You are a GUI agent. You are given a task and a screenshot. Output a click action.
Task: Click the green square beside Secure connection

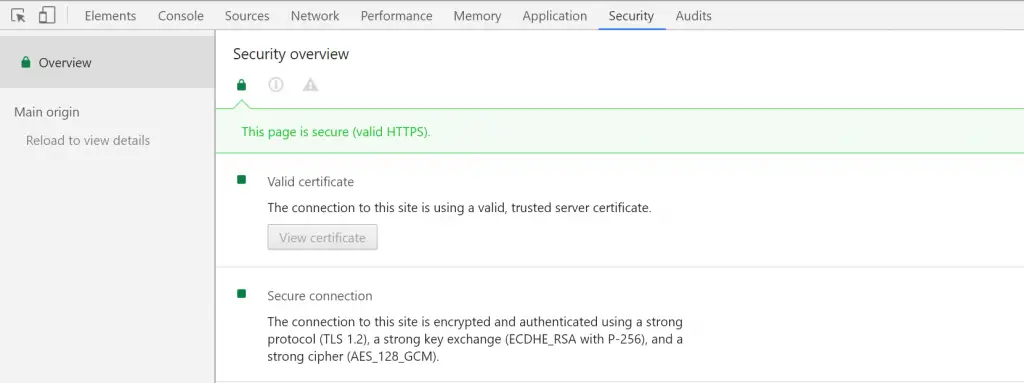[x=242, y=294]
